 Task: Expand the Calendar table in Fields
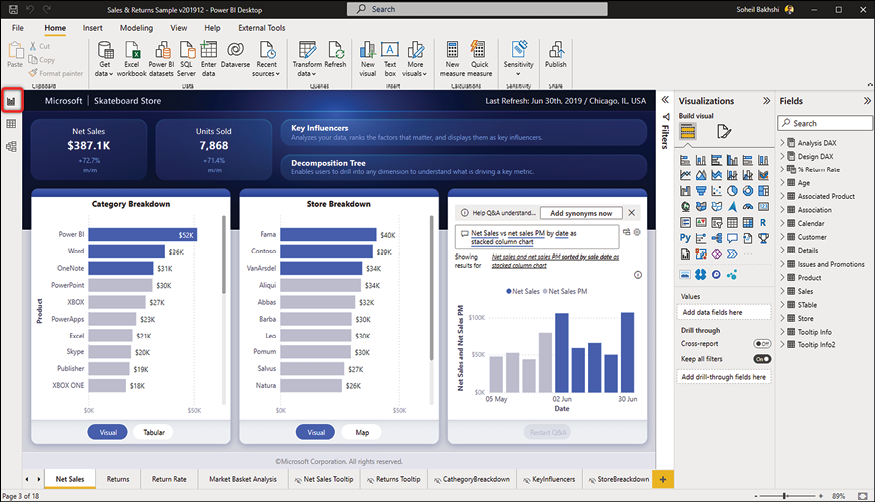pos(783,223)
